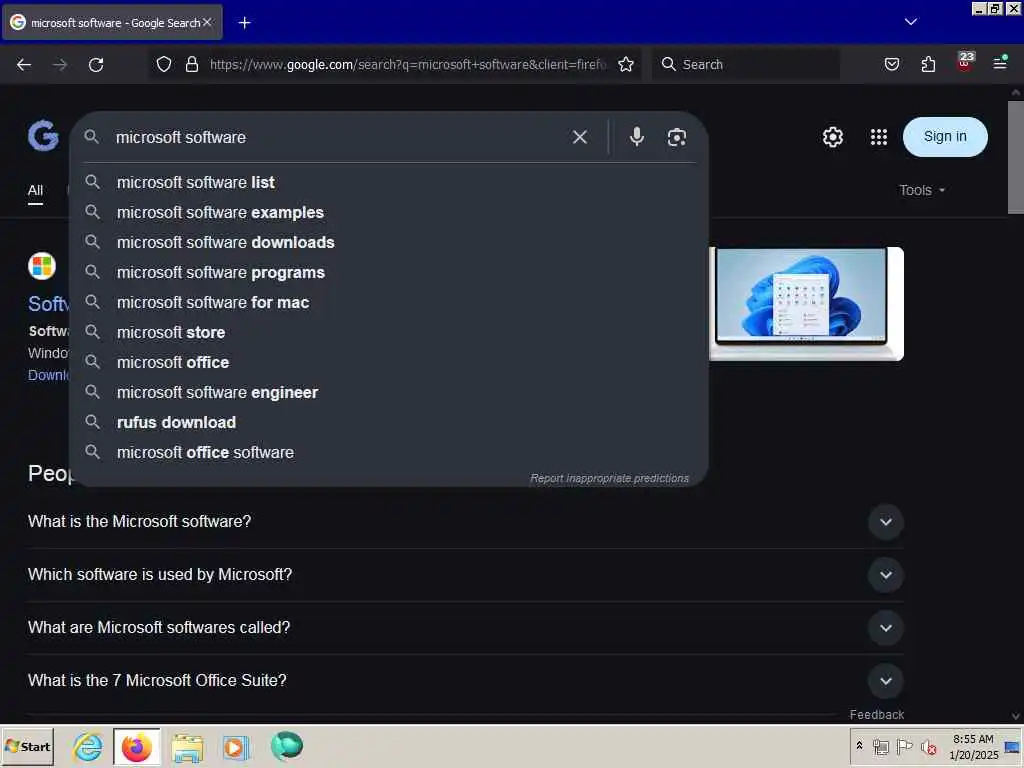Close the microsoft software Google Search tab
The height and width of the screenshot is (768, 1024).
tap(207, 22)
